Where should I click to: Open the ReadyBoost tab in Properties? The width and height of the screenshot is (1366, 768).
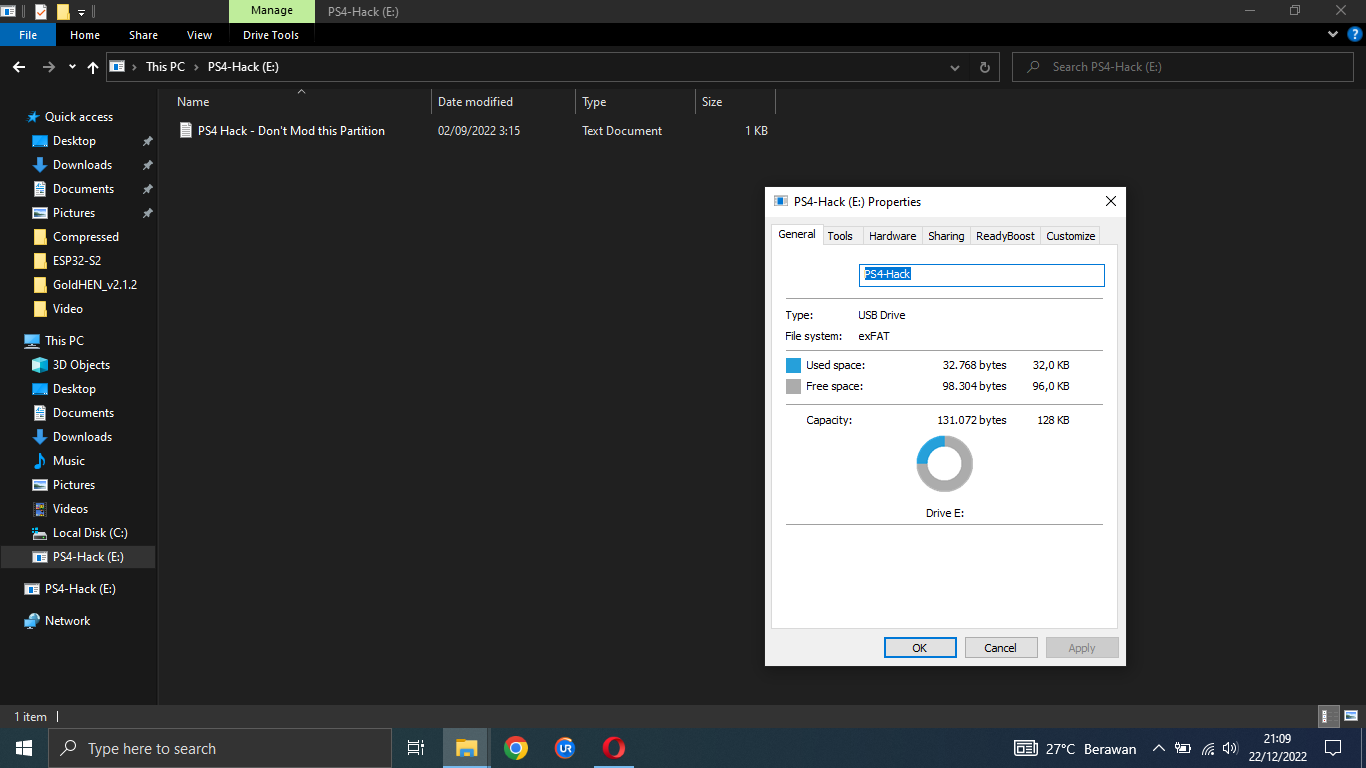pyautogui.click(x=1005, y=236)
